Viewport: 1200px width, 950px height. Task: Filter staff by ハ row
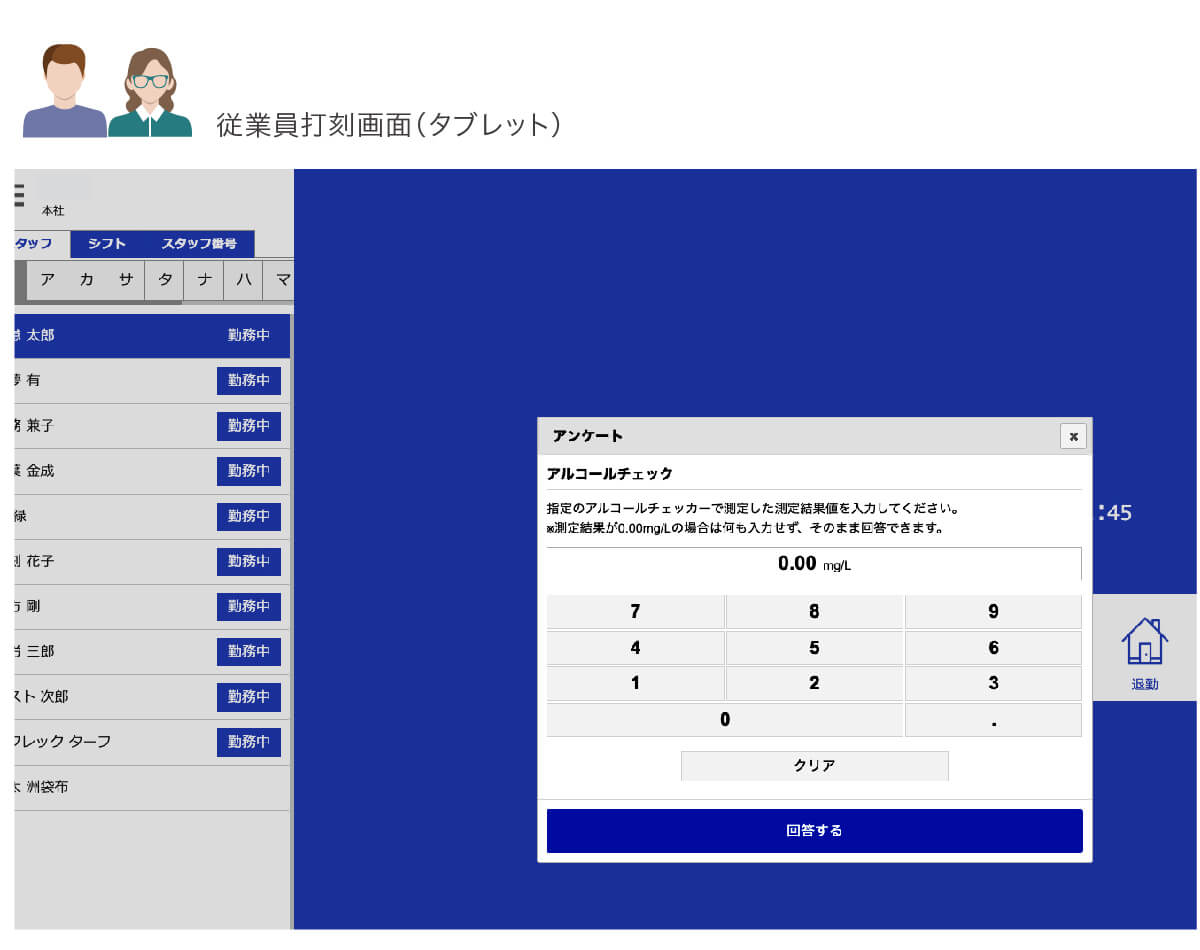pyautogui.click(x=243, y=280)
